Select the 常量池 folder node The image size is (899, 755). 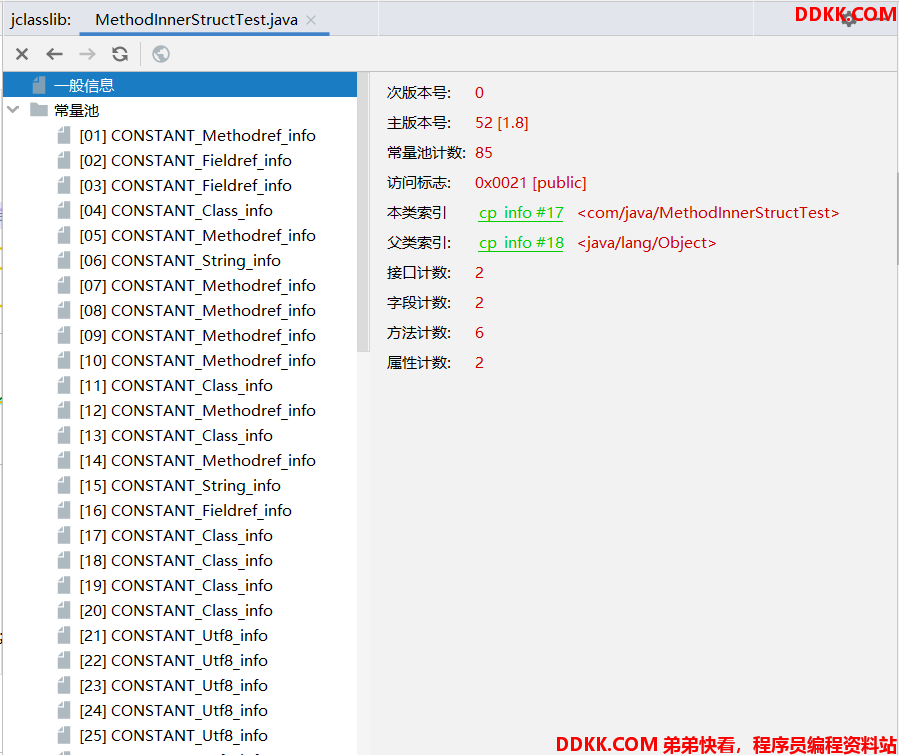76,110
